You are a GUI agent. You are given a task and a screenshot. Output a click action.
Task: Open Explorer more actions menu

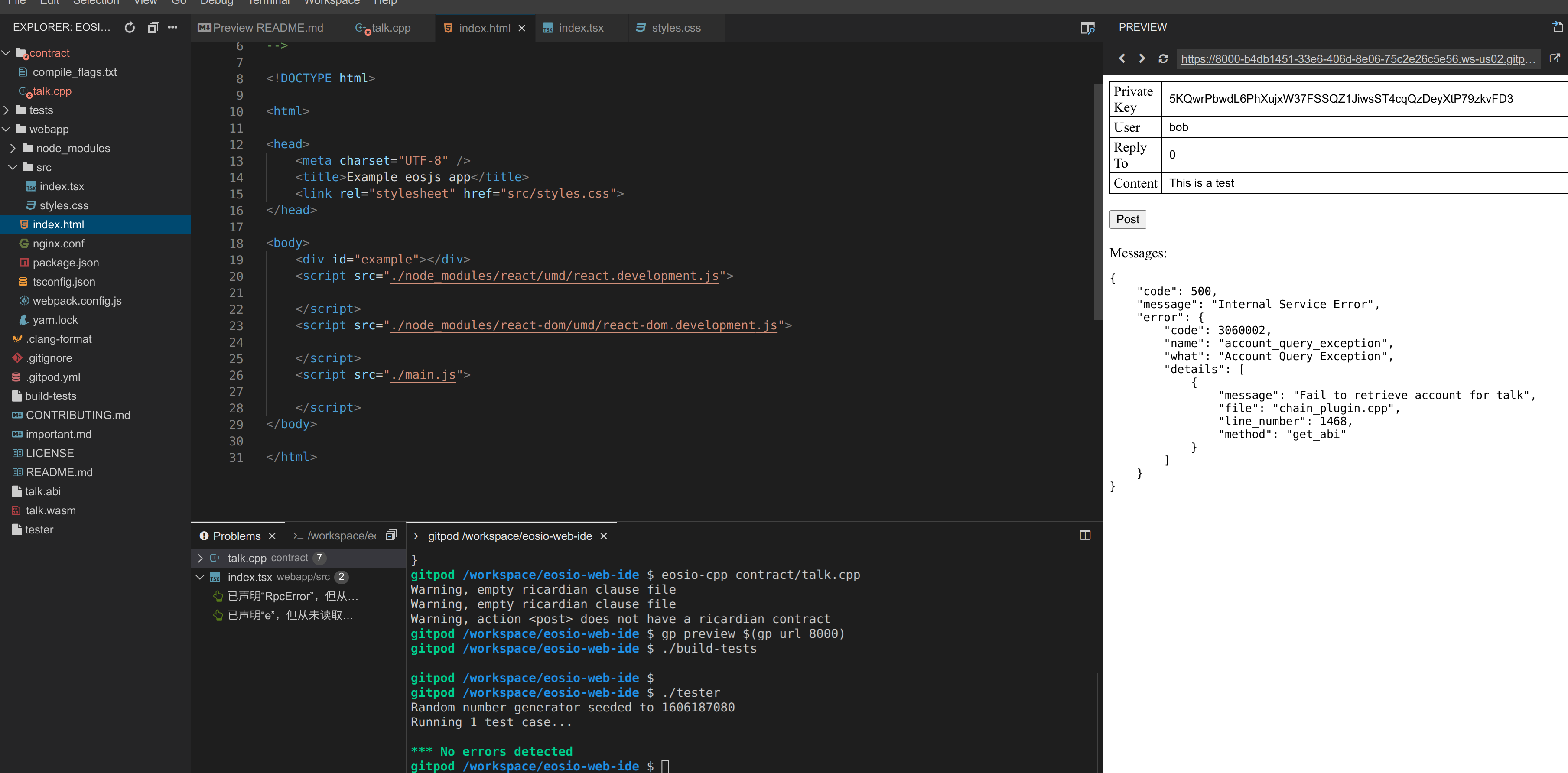point(173,27)
